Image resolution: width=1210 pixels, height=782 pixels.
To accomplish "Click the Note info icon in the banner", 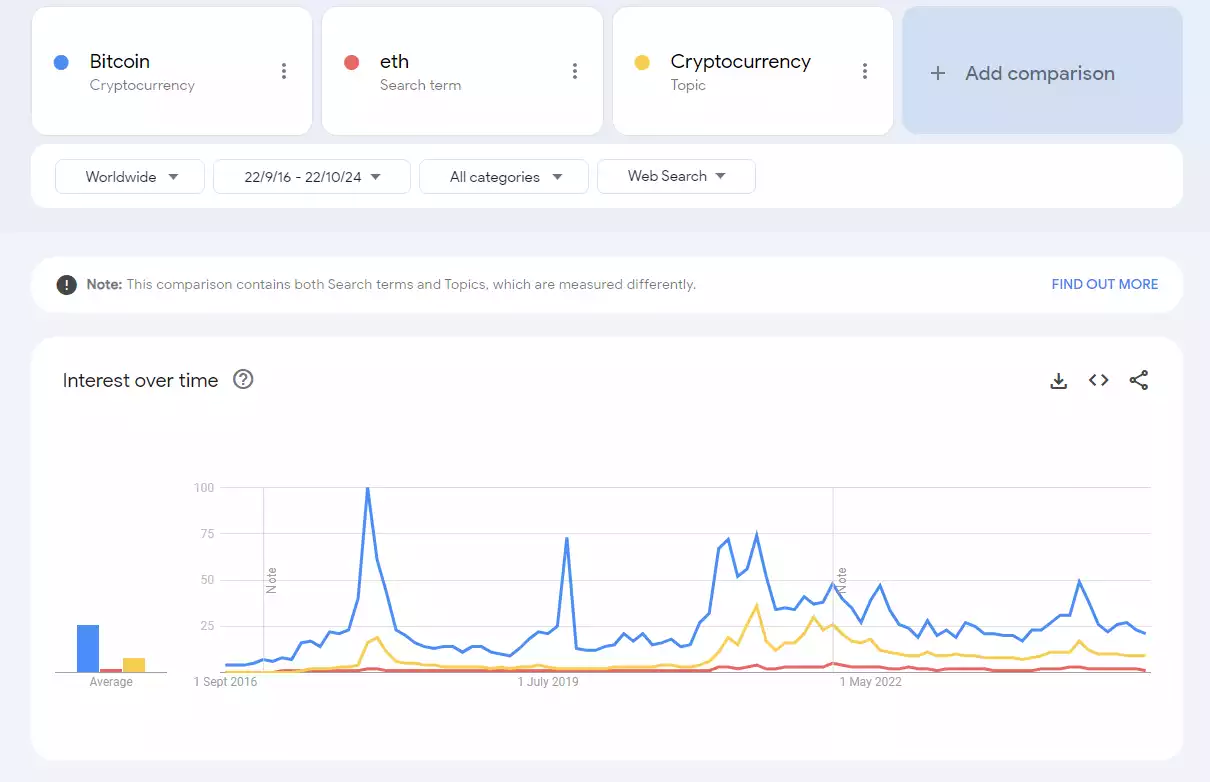I will click(66, 284).
